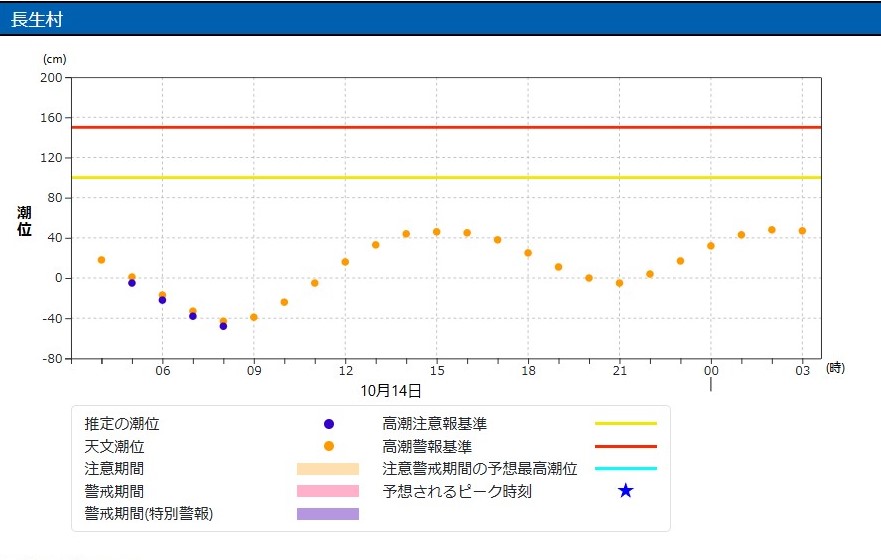
Task: Click the red warning threshold line on chart
Action: (x=446, y=128)
